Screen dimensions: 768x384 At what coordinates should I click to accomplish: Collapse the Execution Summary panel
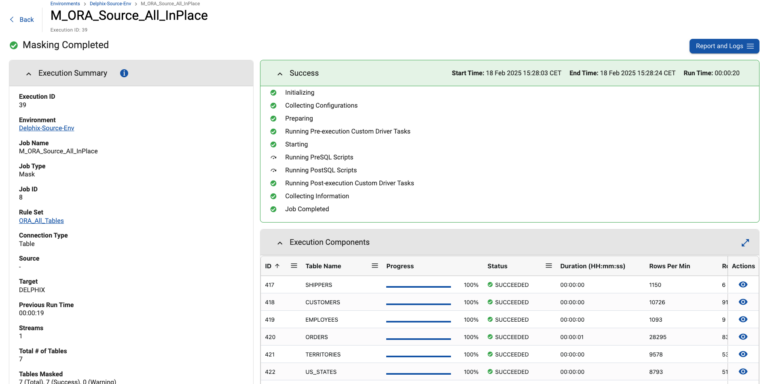28,73
